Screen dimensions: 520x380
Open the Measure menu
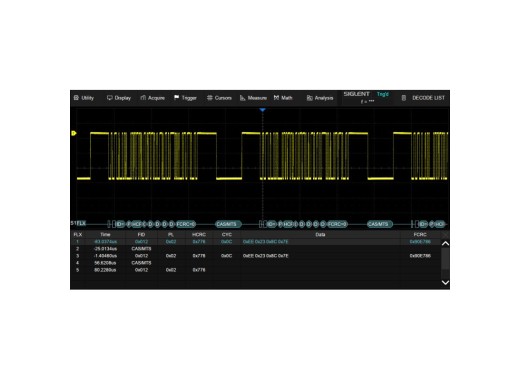click(253, 98)
